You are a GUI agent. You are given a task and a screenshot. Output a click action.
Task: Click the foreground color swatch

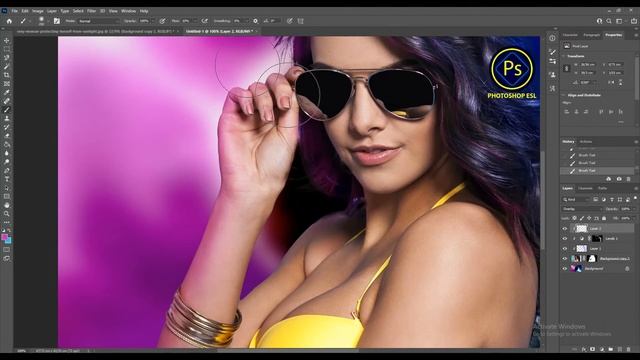coord(4,237)
